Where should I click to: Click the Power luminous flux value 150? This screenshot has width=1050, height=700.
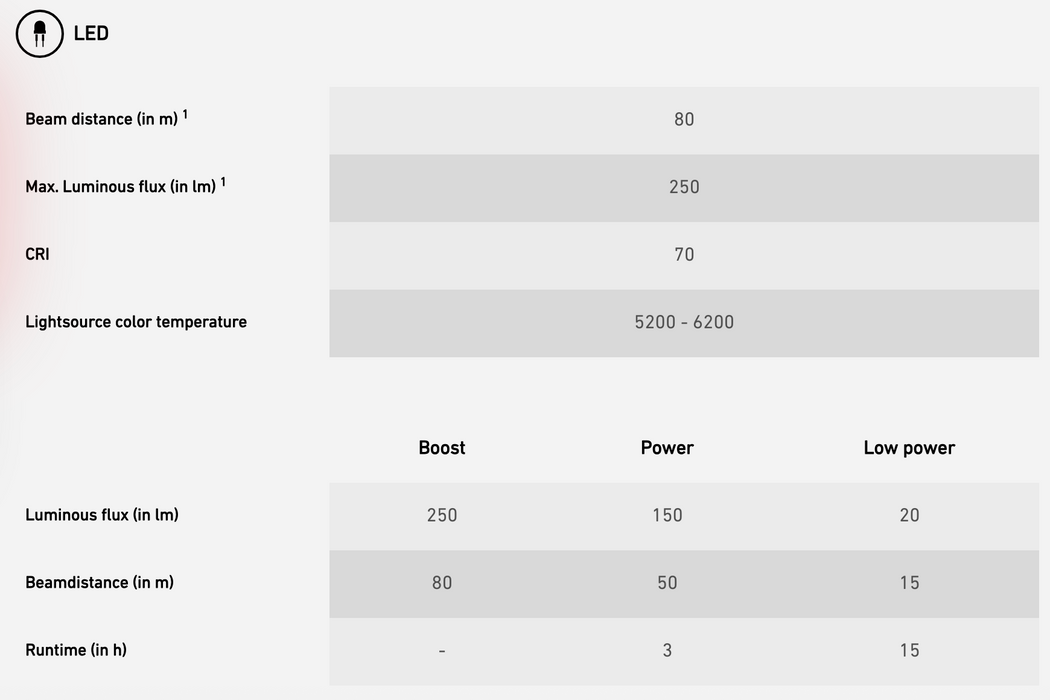[x=667, y=515]
